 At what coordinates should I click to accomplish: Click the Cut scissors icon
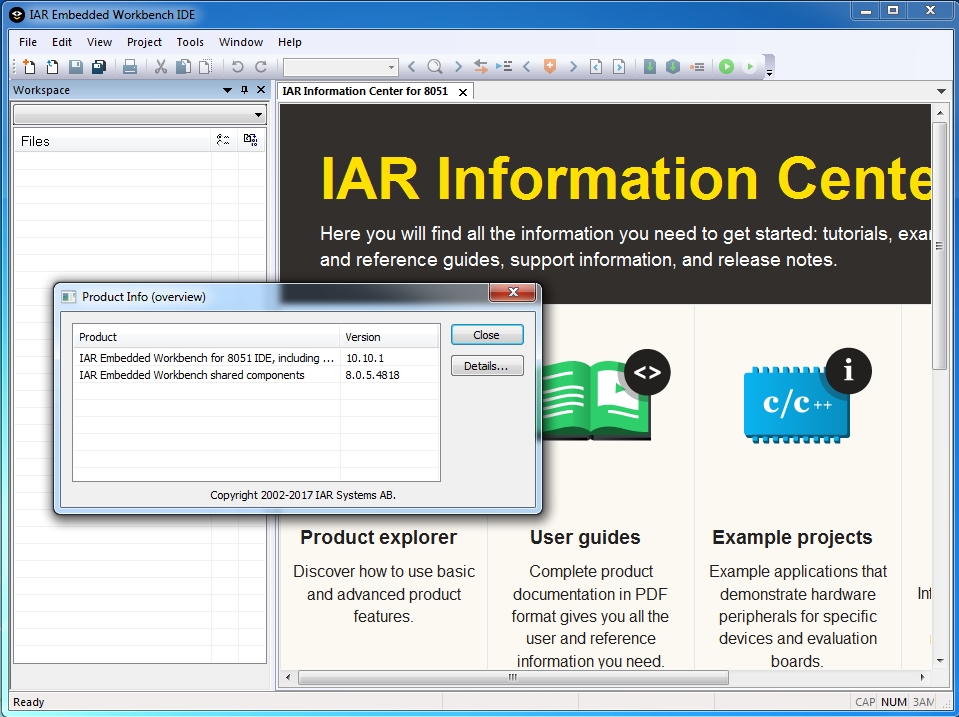(x=161, y=67)
